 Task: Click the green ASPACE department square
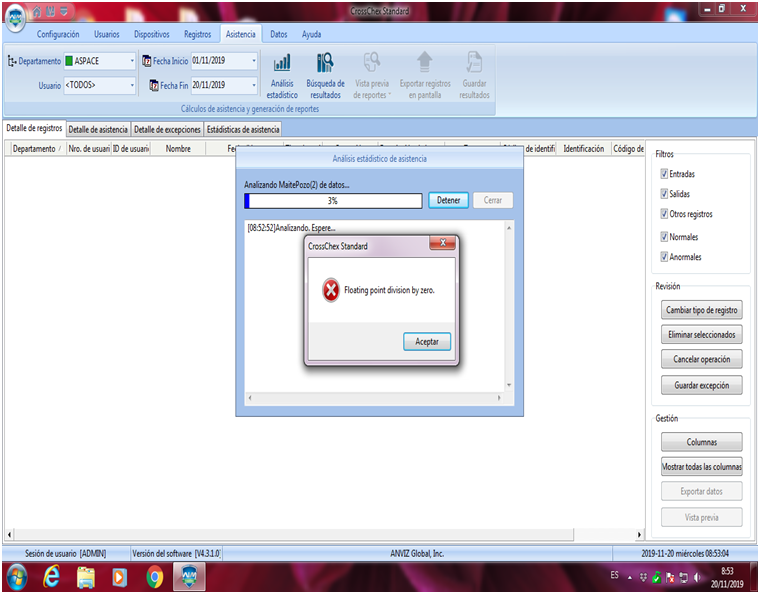[69, 61]
